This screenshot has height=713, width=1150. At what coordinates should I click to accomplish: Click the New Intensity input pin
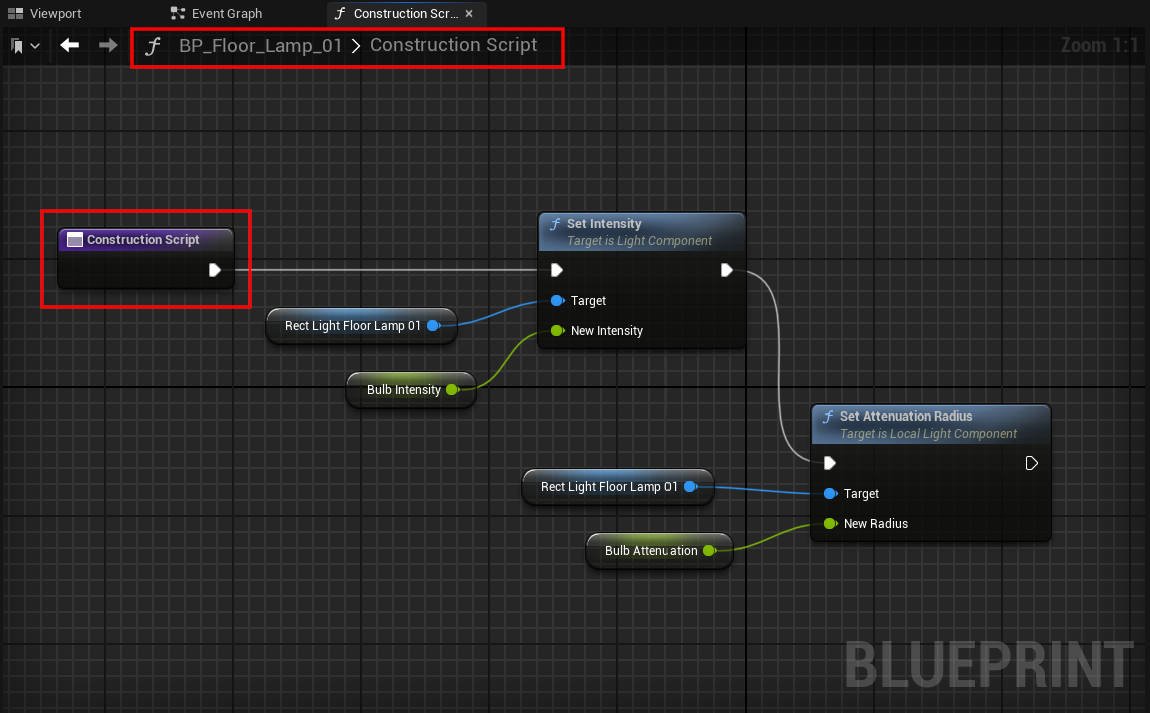point(557,331)
